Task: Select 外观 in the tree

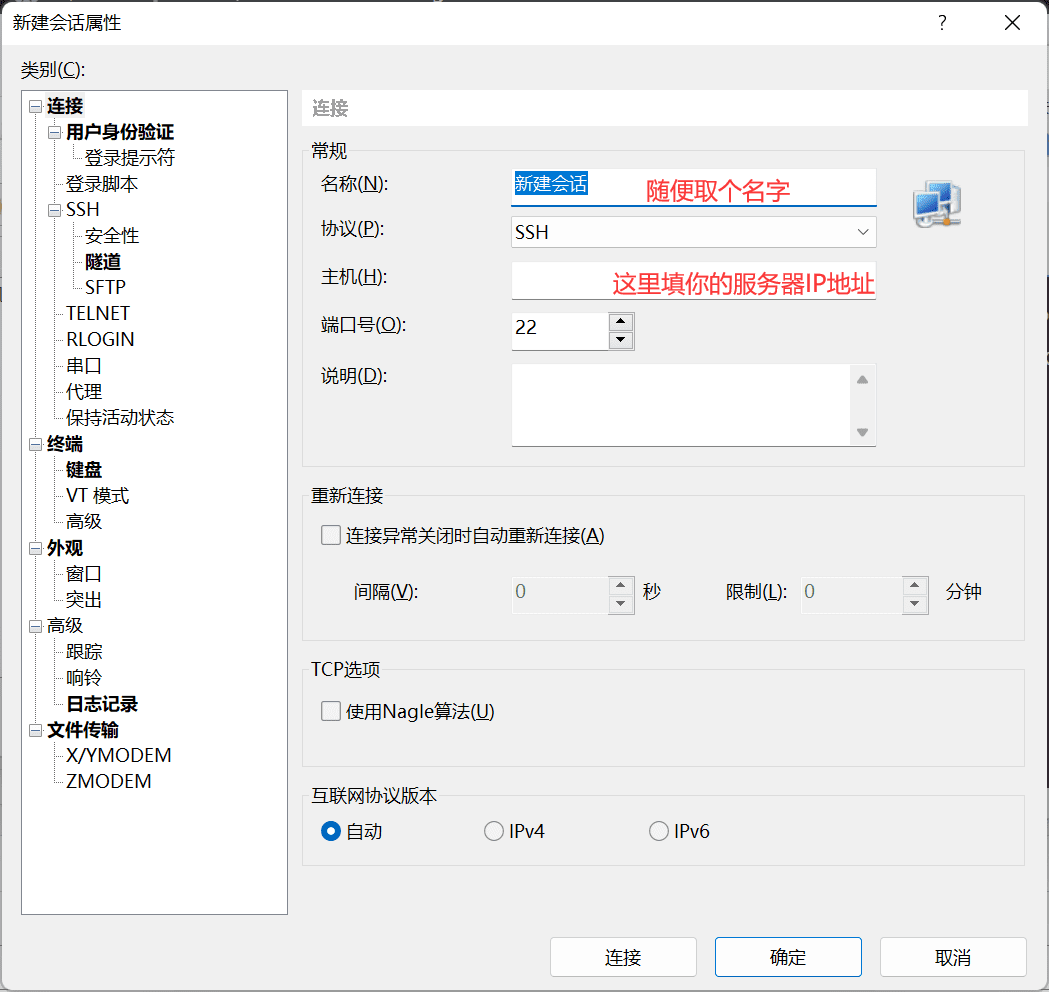Action: click(65, 549)
